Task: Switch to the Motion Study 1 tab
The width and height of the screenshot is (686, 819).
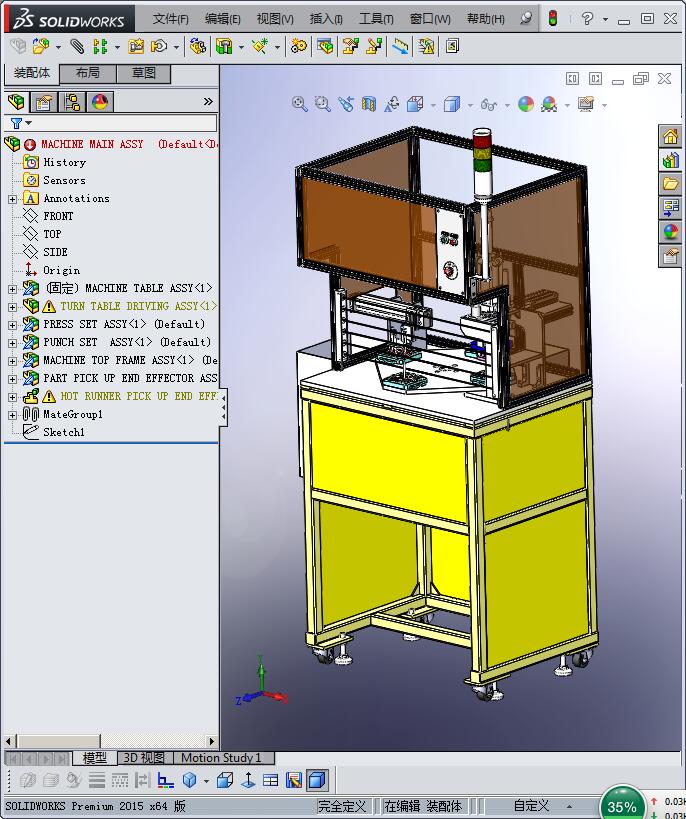Action: click(221, 757)
